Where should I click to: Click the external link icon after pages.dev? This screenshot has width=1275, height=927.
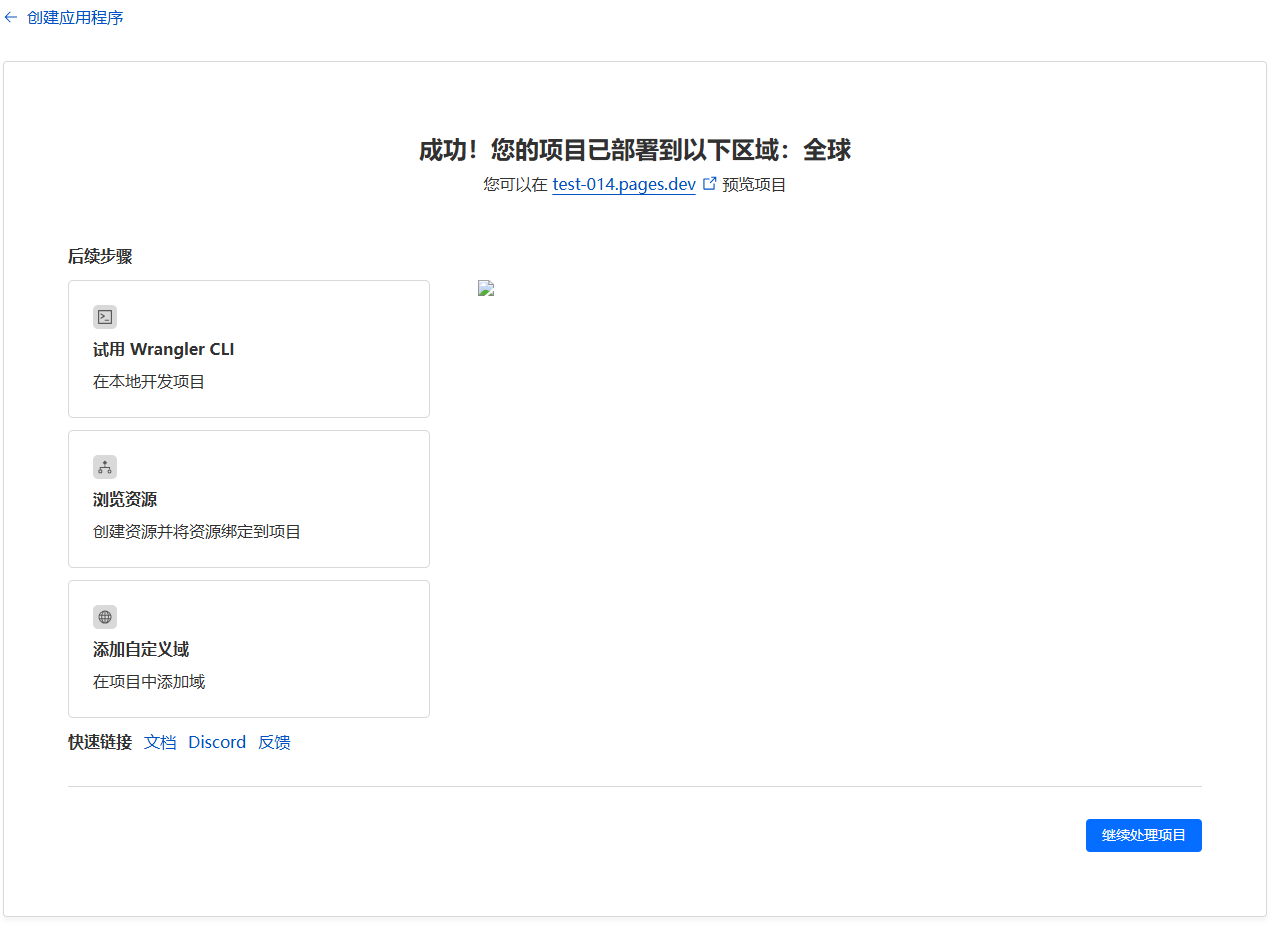(x=710, y=184)
